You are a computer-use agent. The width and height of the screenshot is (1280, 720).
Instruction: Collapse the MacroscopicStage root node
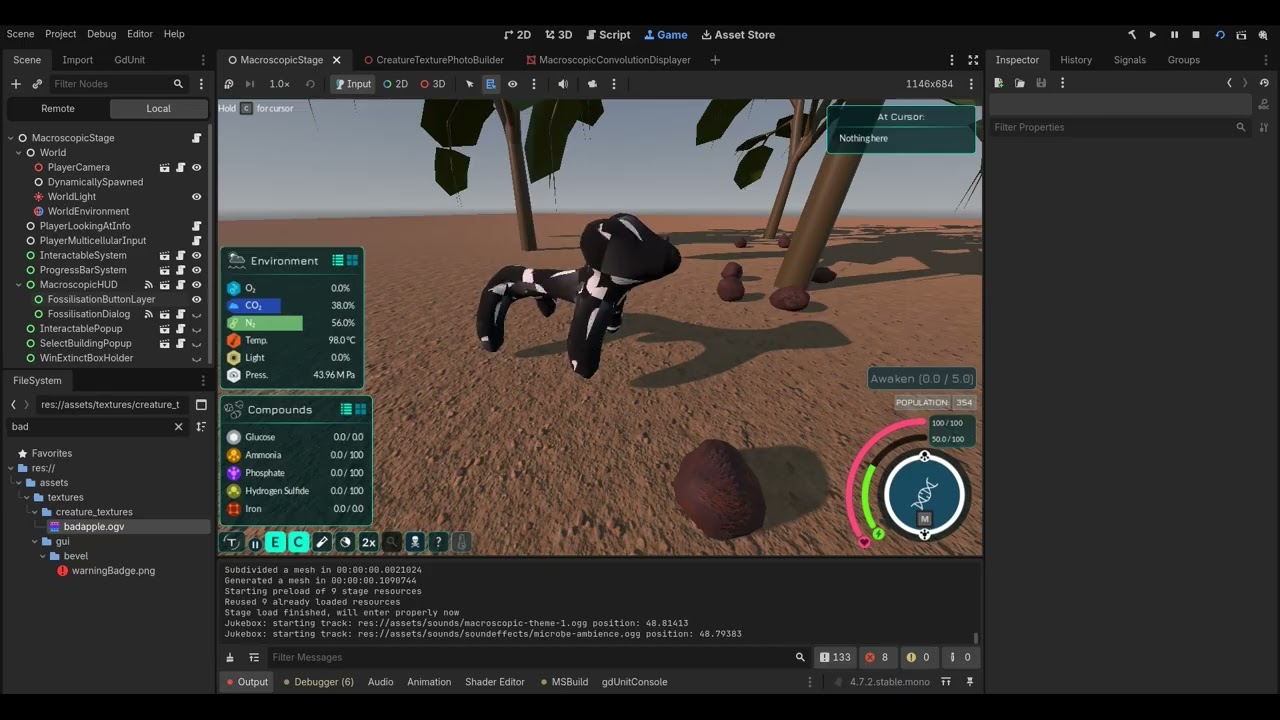coord(11,138)
